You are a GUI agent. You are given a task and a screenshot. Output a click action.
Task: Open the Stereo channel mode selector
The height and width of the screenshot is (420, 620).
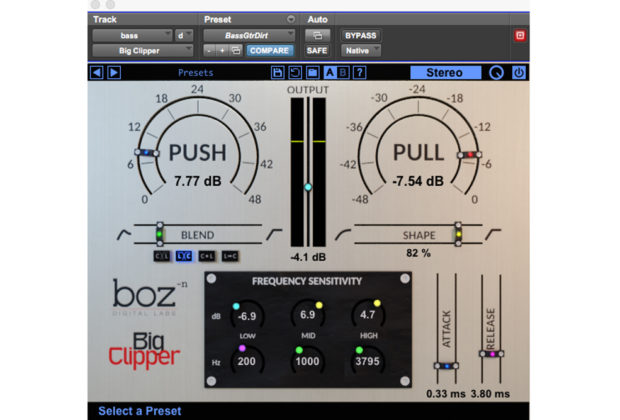click(446, 73)
